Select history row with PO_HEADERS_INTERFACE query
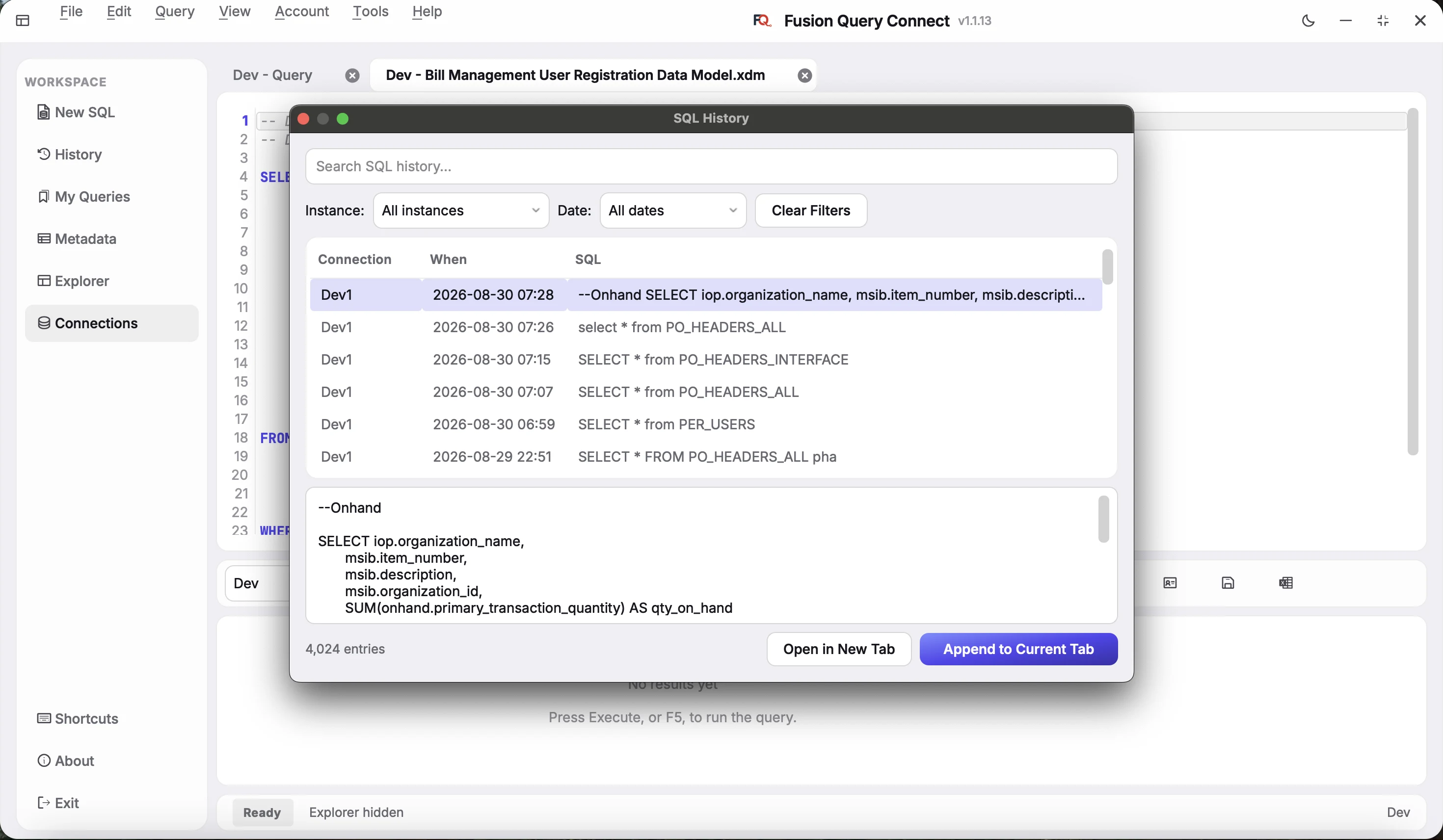Image resolution: width=1443 pixels, height=840 pixels. pos(705,360)
